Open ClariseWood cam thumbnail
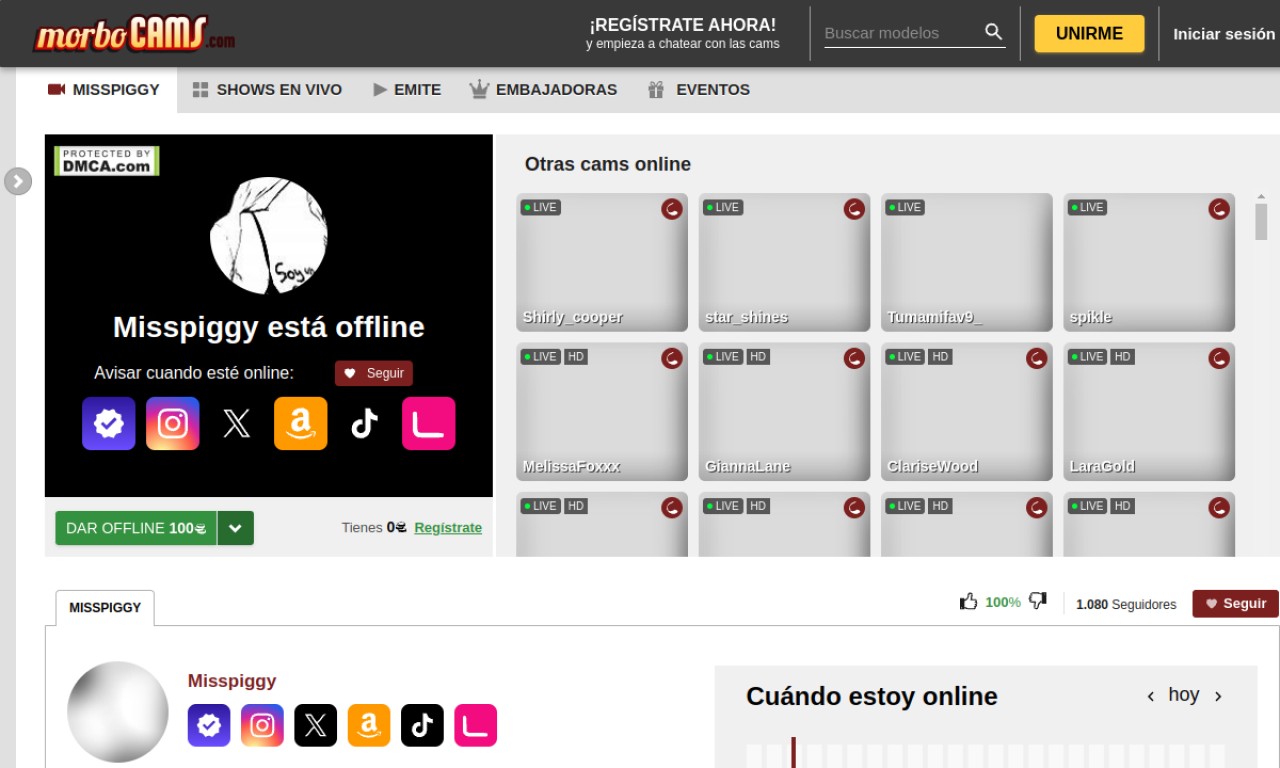The width and height of the screenshot is (1280, 768). tap(967, 412)
